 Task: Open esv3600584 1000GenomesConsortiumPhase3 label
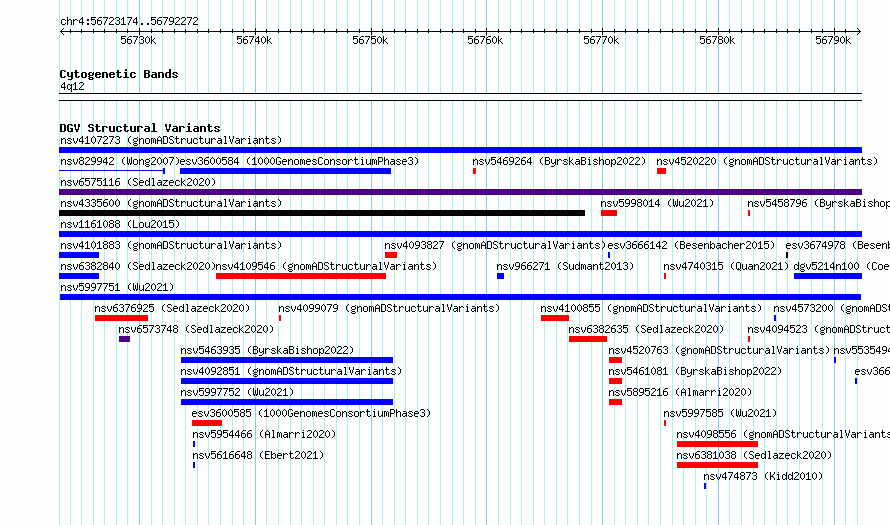point(299,161)
